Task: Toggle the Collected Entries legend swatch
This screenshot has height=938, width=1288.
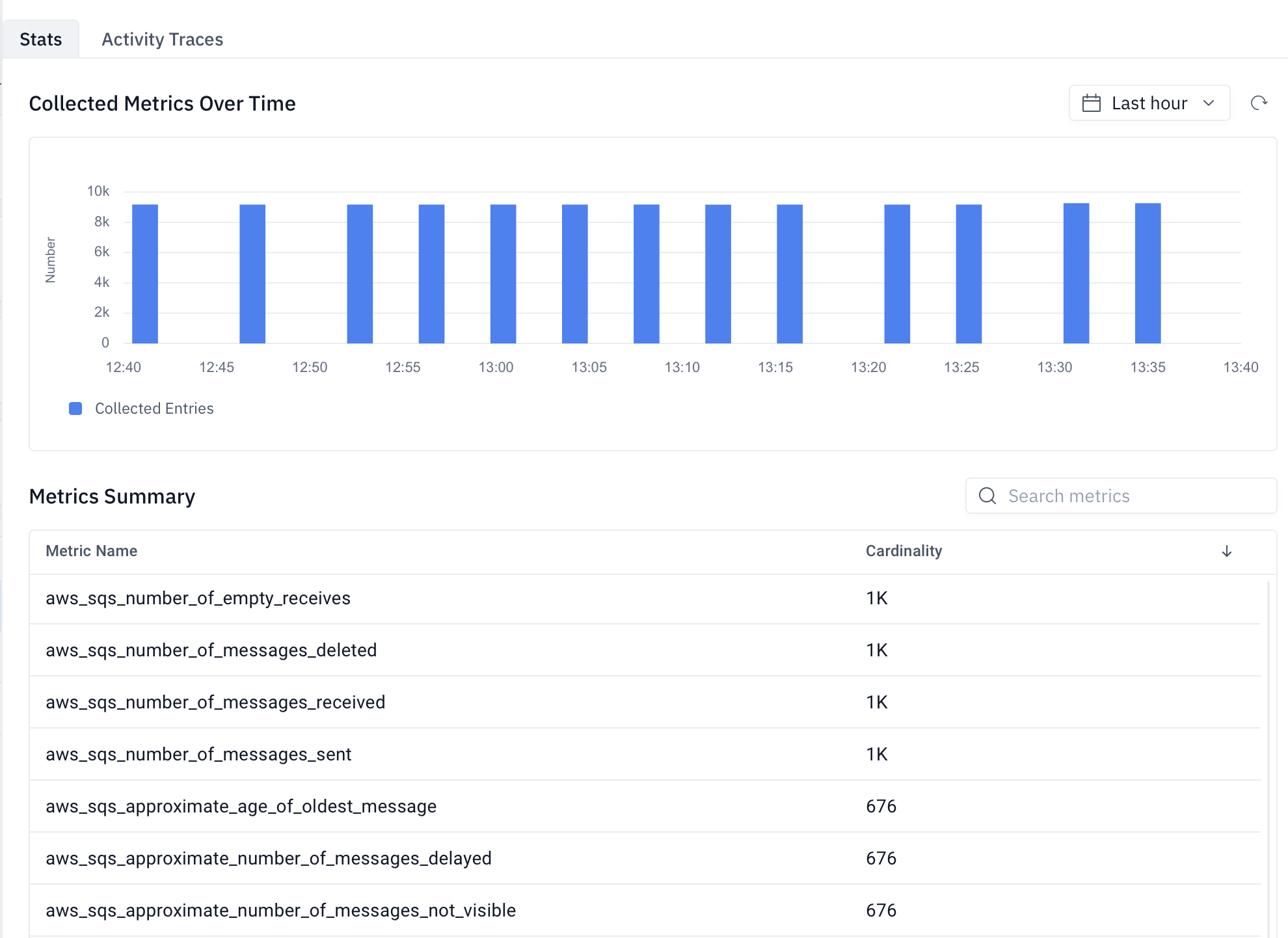Action: coord(75,409)
